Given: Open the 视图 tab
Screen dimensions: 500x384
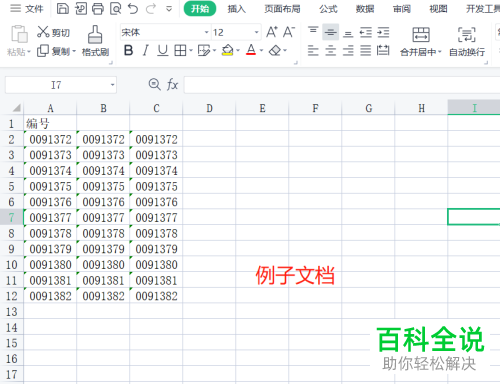Looking at the screenshot, I should pyautogui.click(x=438, y=9).
